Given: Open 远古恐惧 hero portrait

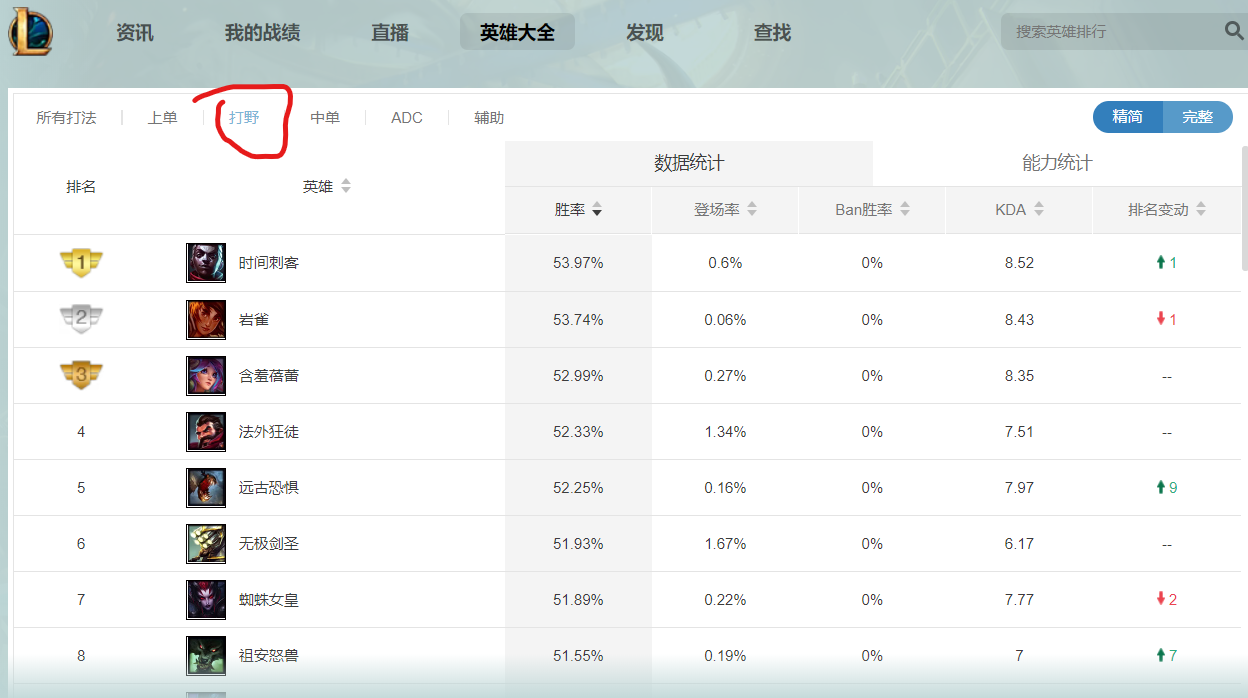Looking at the screenshot, I should coord(206,488).
